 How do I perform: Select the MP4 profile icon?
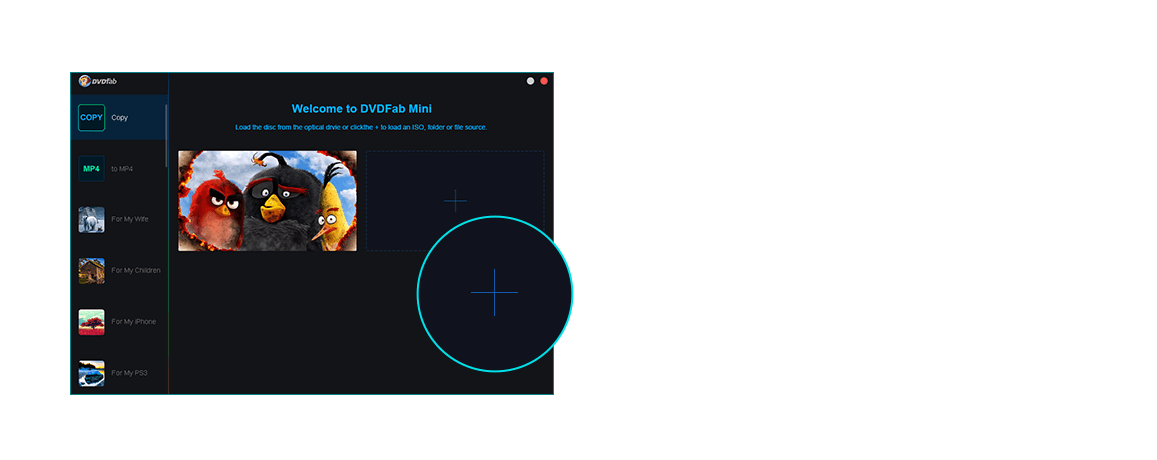tap(91, 168)
